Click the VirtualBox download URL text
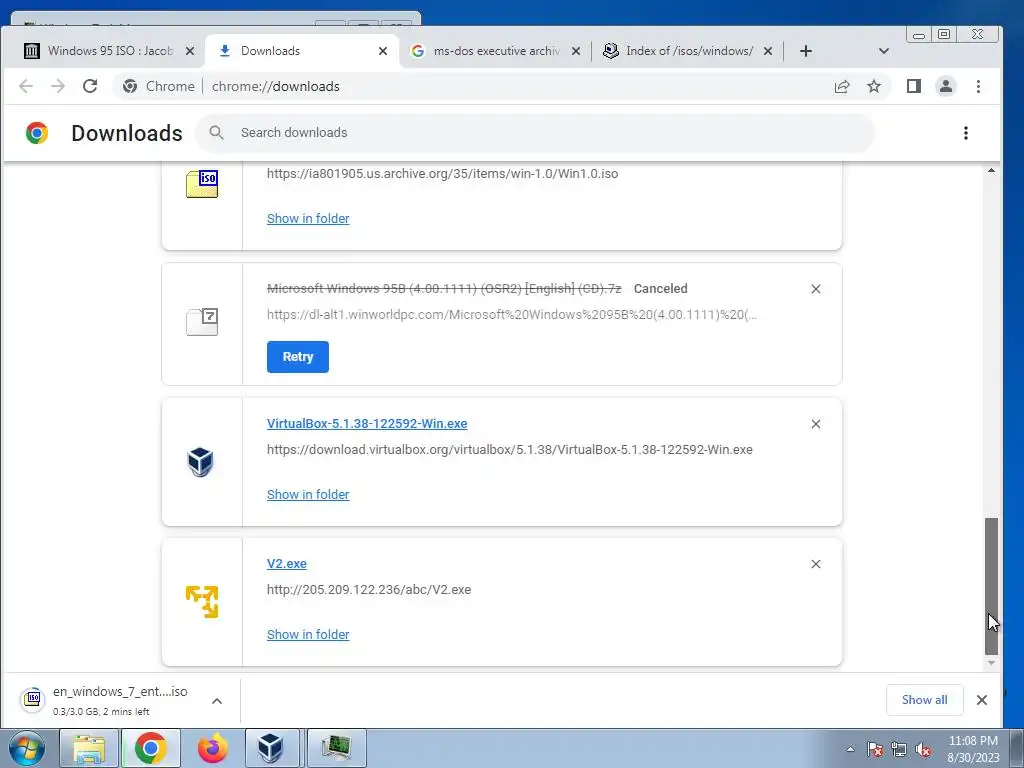The width and height of the screenshot is (1024, 768). 509,449
